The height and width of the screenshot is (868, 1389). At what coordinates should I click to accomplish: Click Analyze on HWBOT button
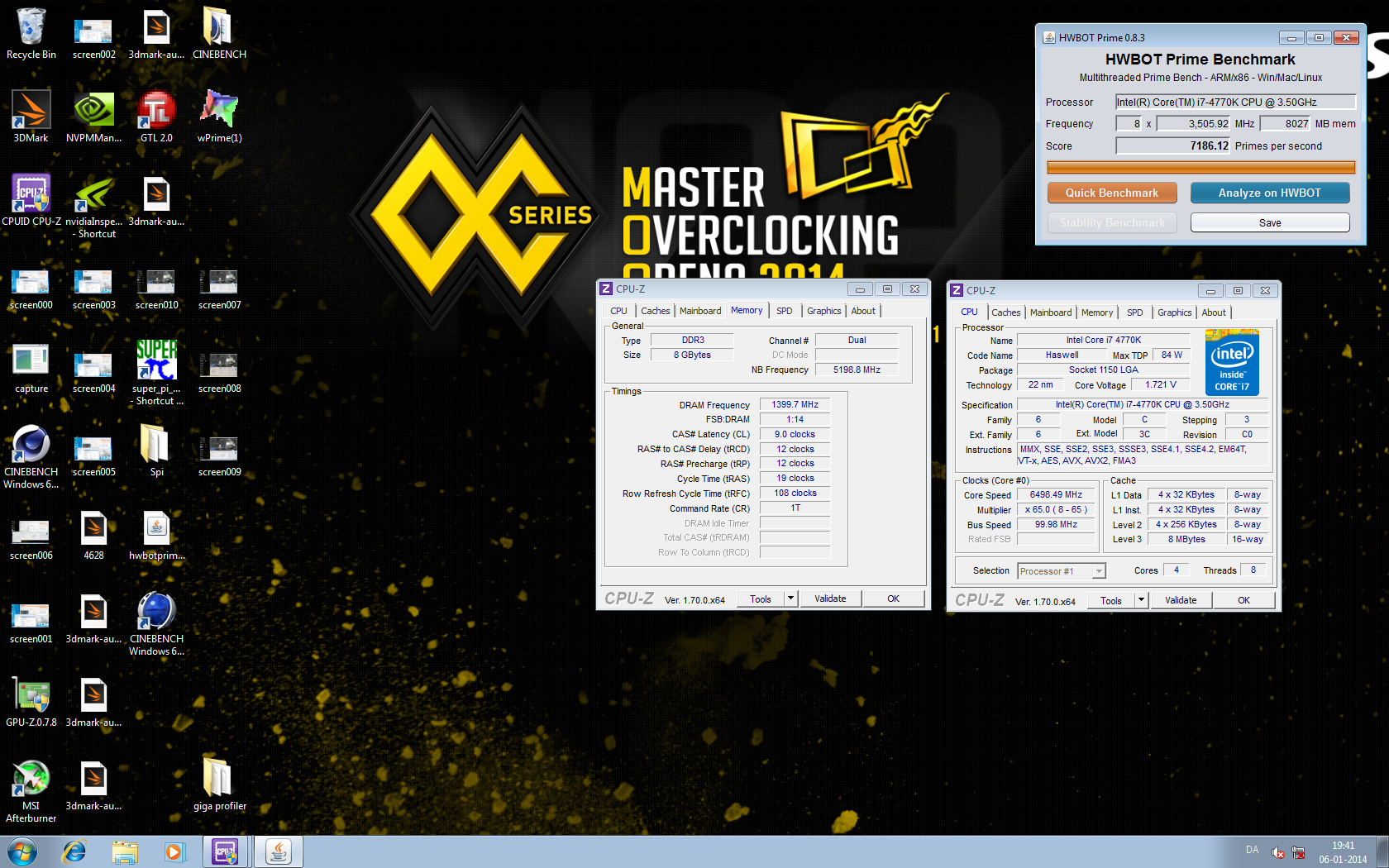tap(1269, 193)
